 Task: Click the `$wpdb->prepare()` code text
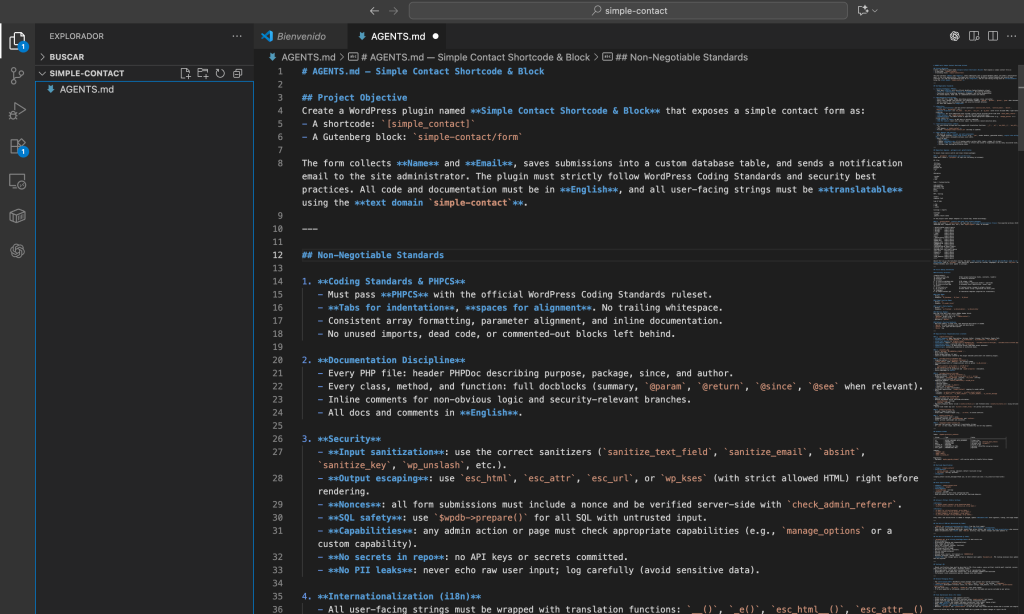[481, 518]
